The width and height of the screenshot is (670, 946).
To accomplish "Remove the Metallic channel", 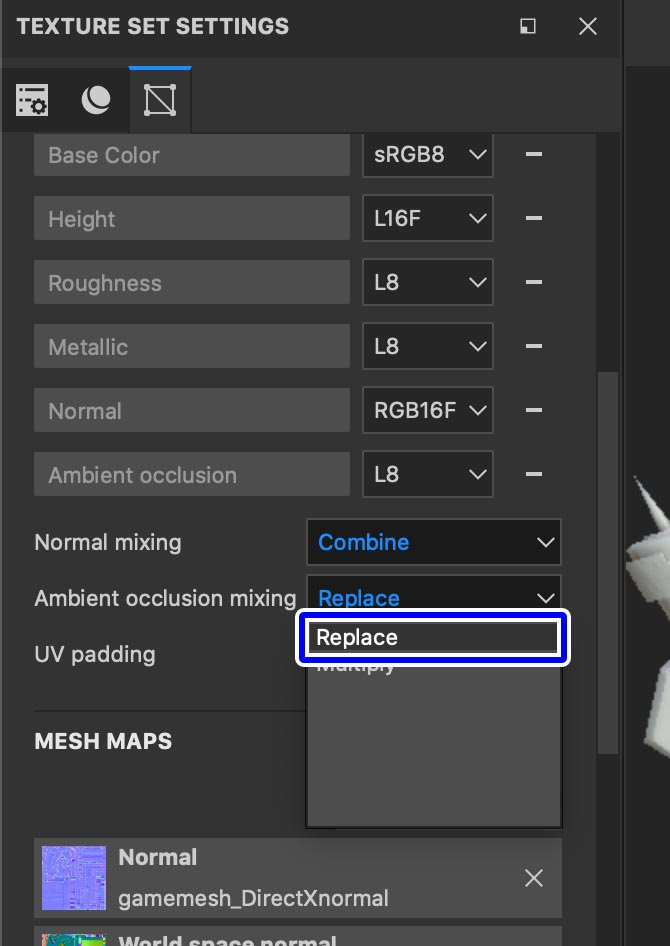I will pyautogui.click(x=533, y=346).
